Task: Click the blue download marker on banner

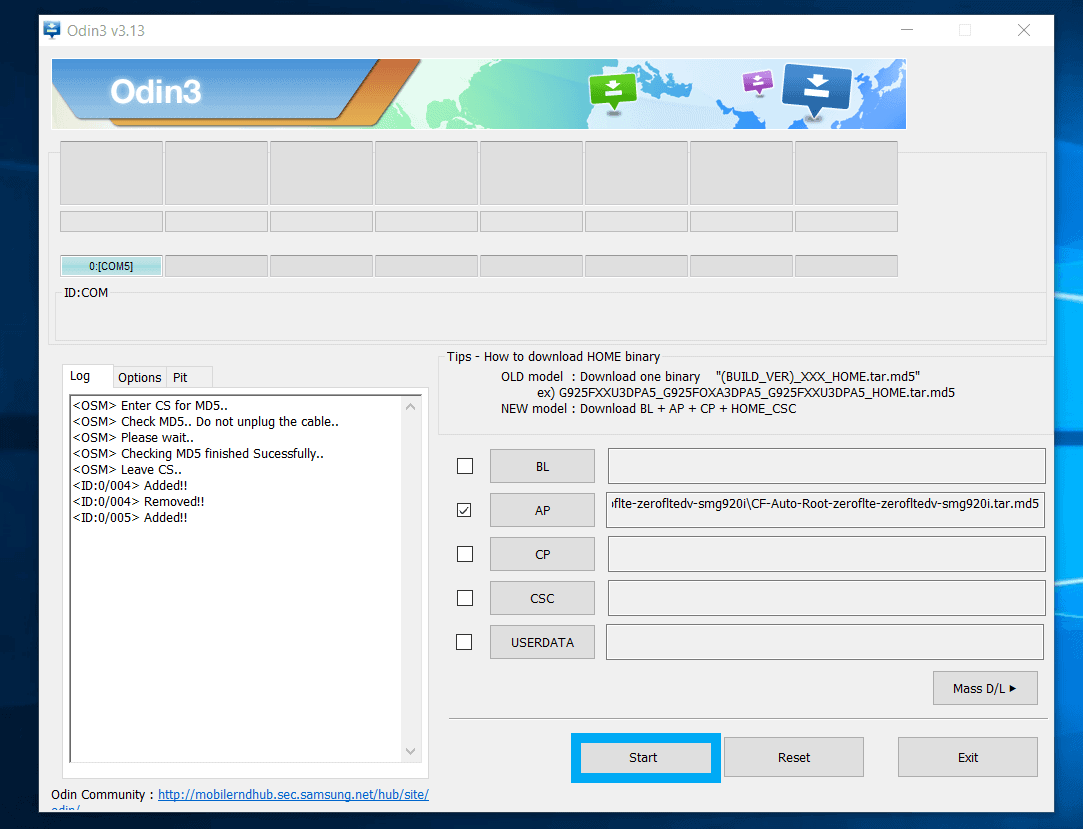Action: coord(816,89)
